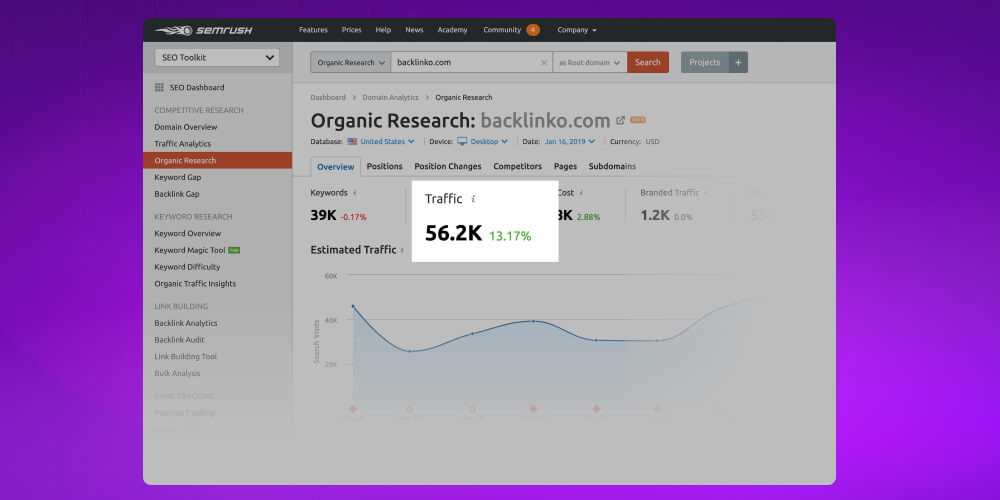Open Domain Overview in sidebar
1000x500 pixels.
tap(186, 127)
